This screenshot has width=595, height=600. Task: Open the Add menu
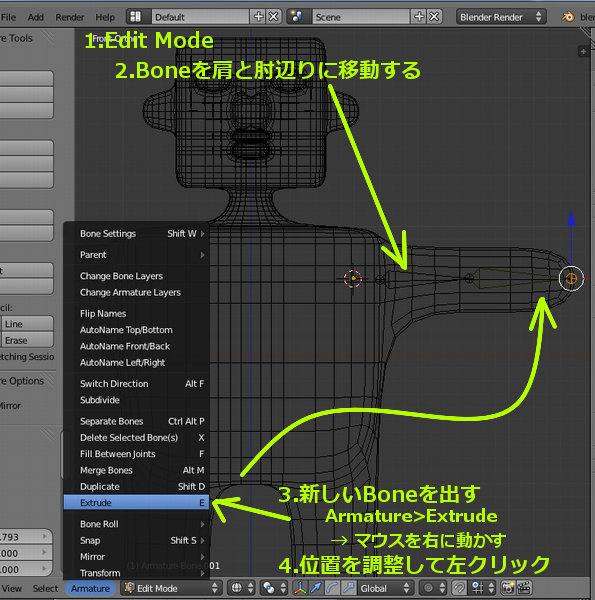(x=36, y=17)
